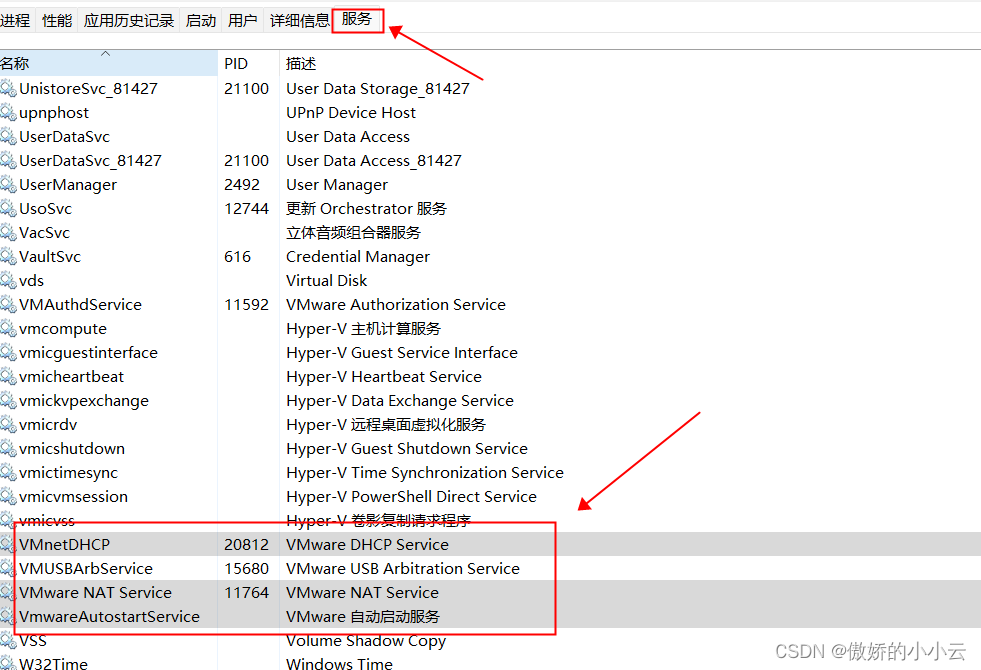Click the service icon beside vmicguestinterface
This screenshot has width=981, height=670.
click(x=8, y=352)
